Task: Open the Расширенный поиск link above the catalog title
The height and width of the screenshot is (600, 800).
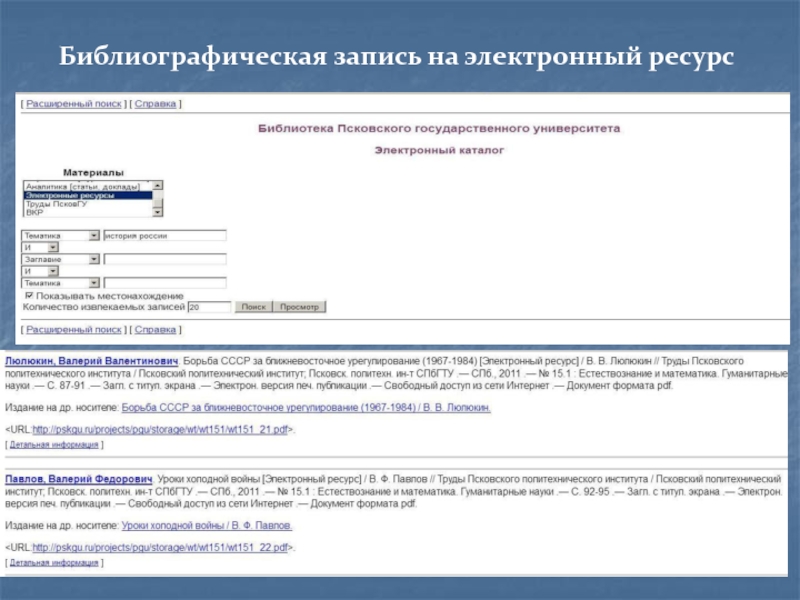Action: 74,104
